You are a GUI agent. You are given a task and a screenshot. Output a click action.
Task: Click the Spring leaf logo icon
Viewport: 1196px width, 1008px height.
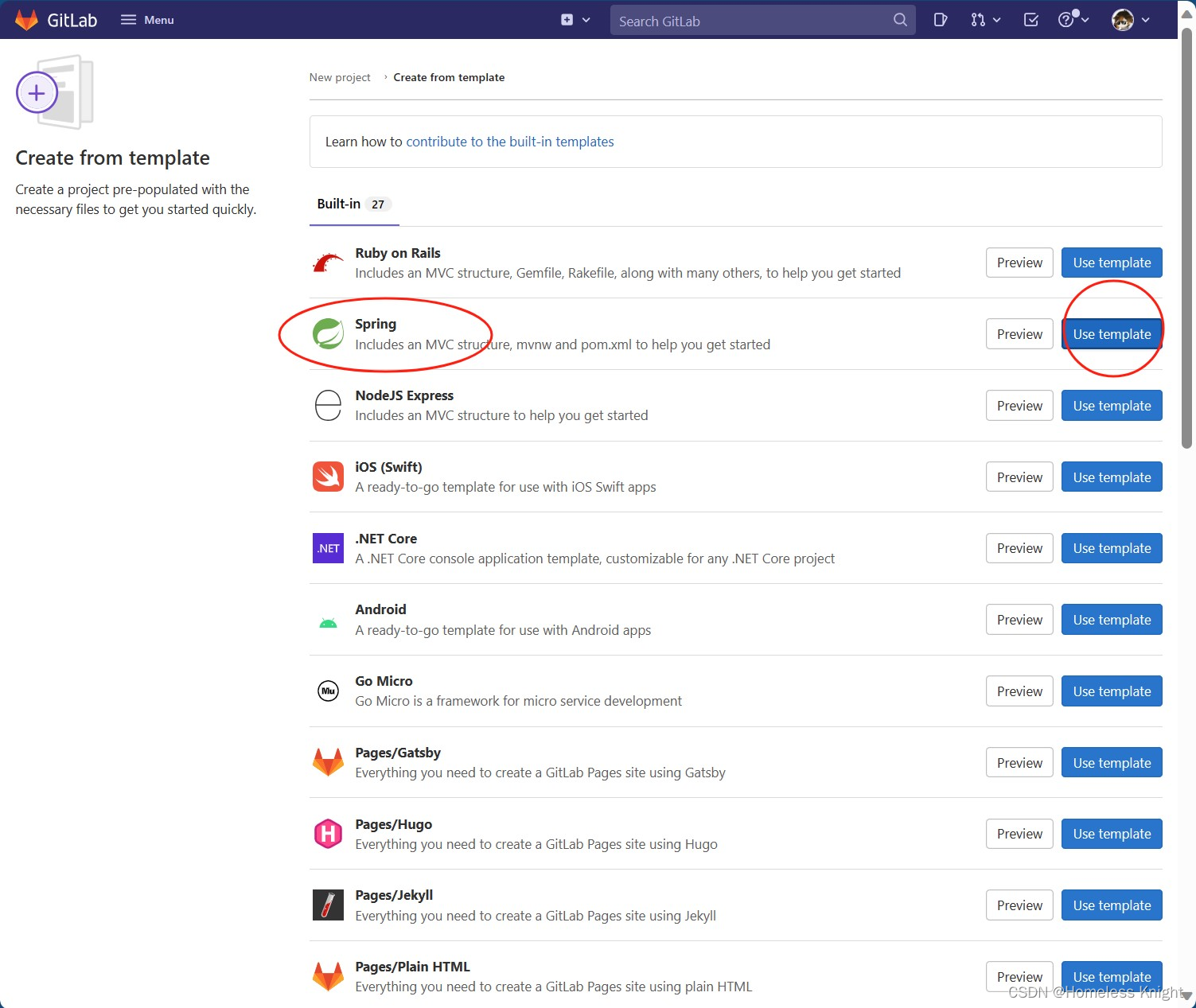pos(328,334)
